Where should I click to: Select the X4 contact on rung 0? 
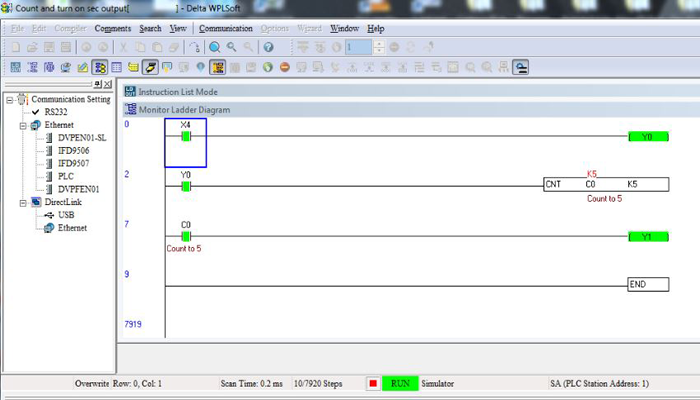pyautogui.click(x=186, y=137)
